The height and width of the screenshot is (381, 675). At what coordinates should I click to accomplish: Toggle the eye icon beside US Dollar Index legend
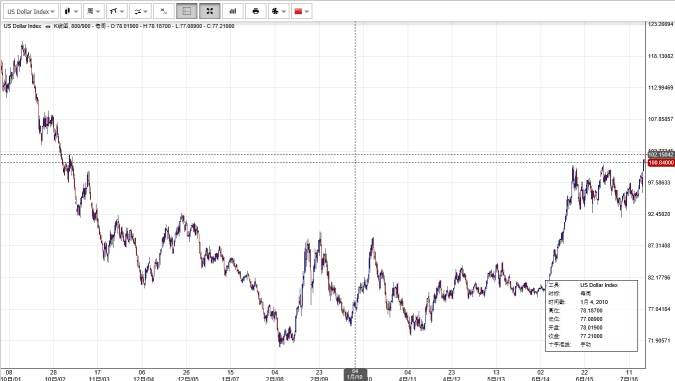48,26
